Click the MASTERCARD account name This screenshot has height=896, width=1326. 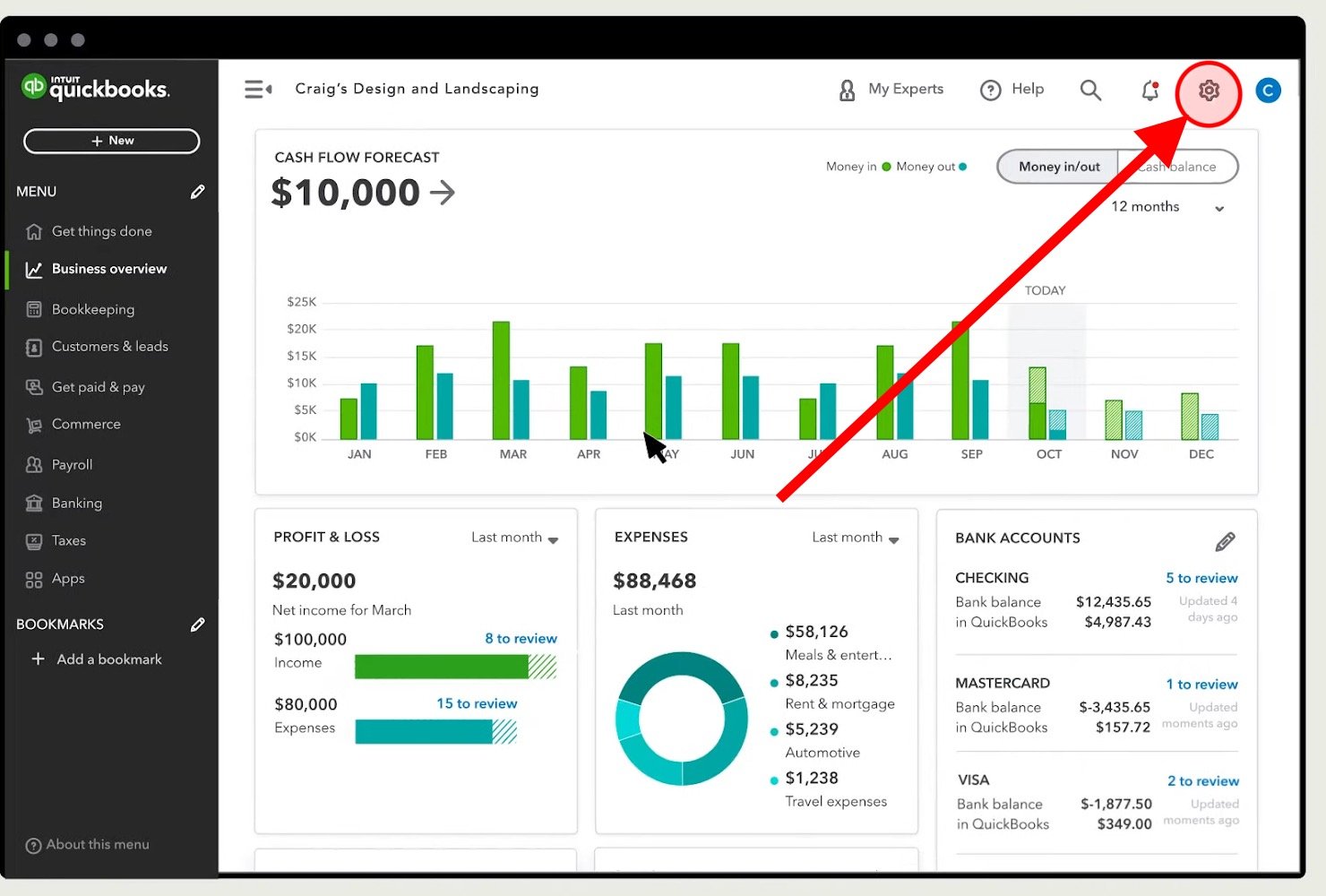[x=1003, y=684]
